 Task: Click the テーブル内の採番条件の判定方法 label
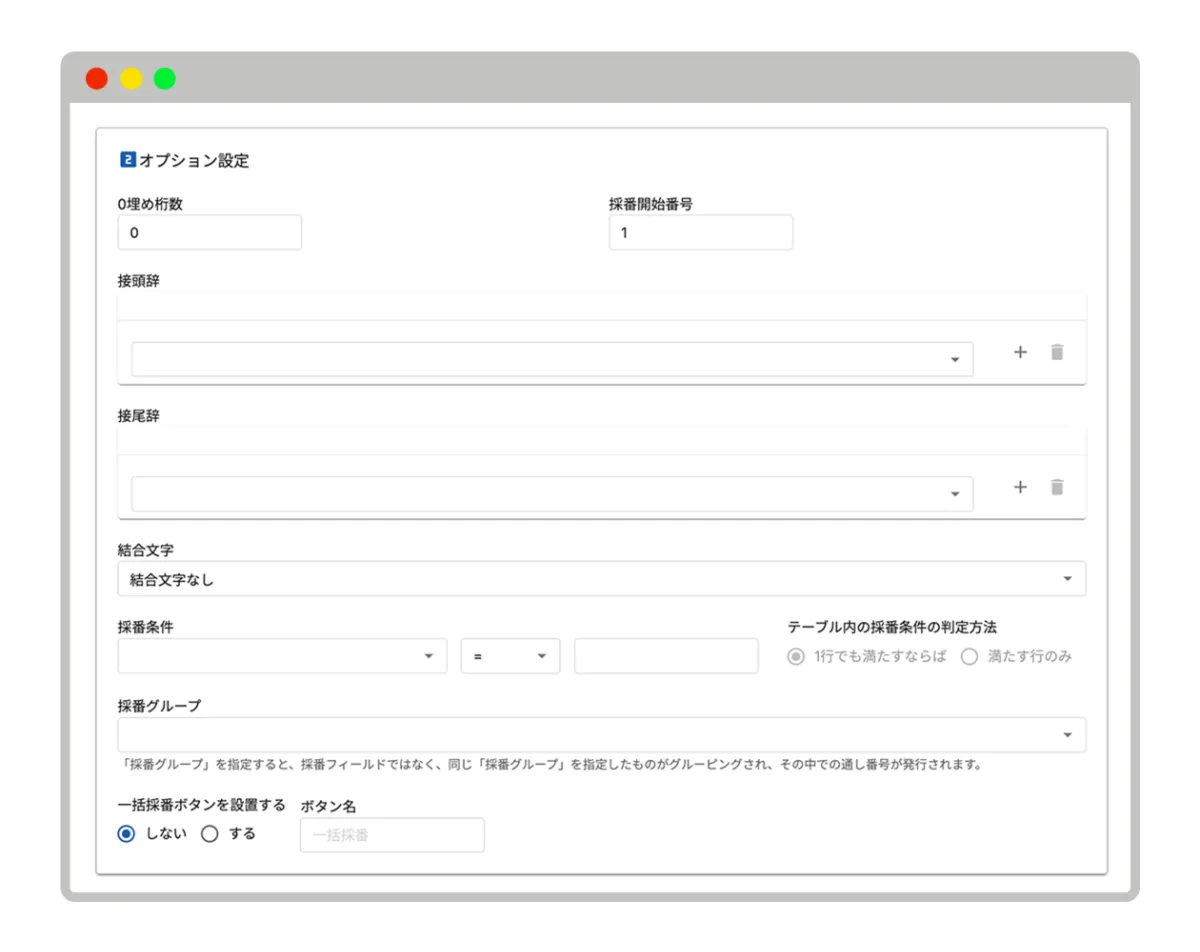click(892, 627)
